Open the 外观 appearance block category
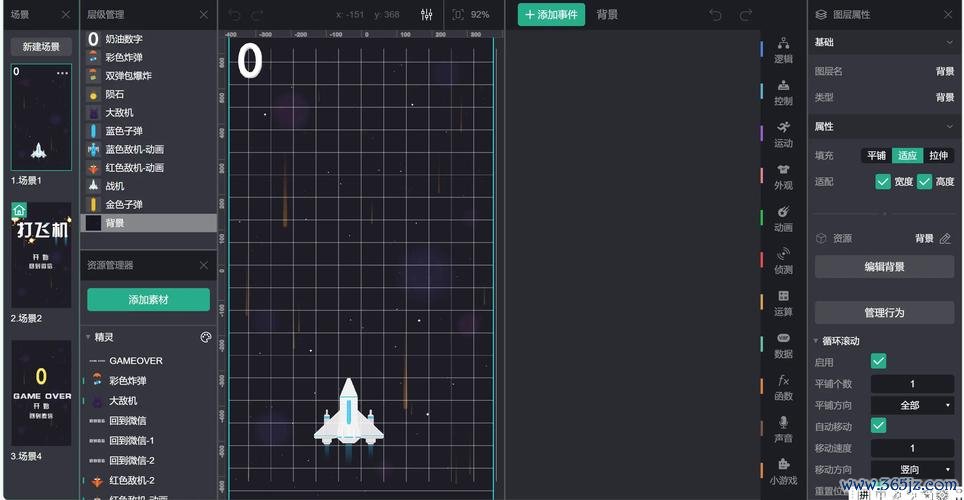 (x=783, y=176)
